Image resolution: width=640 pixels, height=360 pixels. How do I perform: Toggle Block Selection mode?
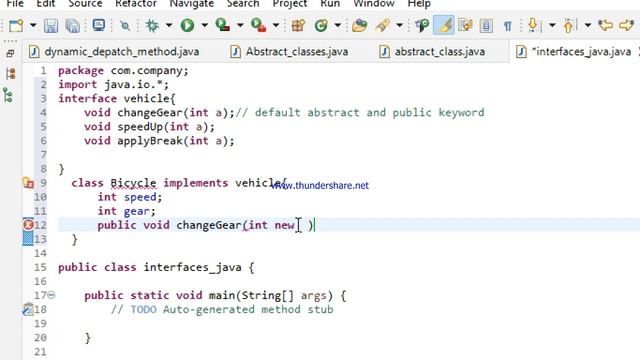486,25
